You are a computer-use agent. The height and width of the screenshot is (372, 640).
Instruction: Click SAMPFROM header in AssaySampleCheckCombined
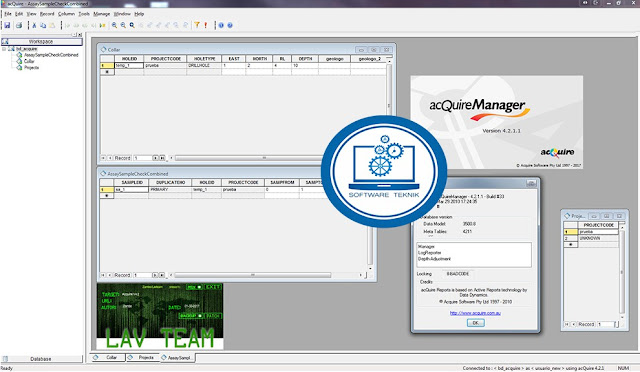coord(282,183)
